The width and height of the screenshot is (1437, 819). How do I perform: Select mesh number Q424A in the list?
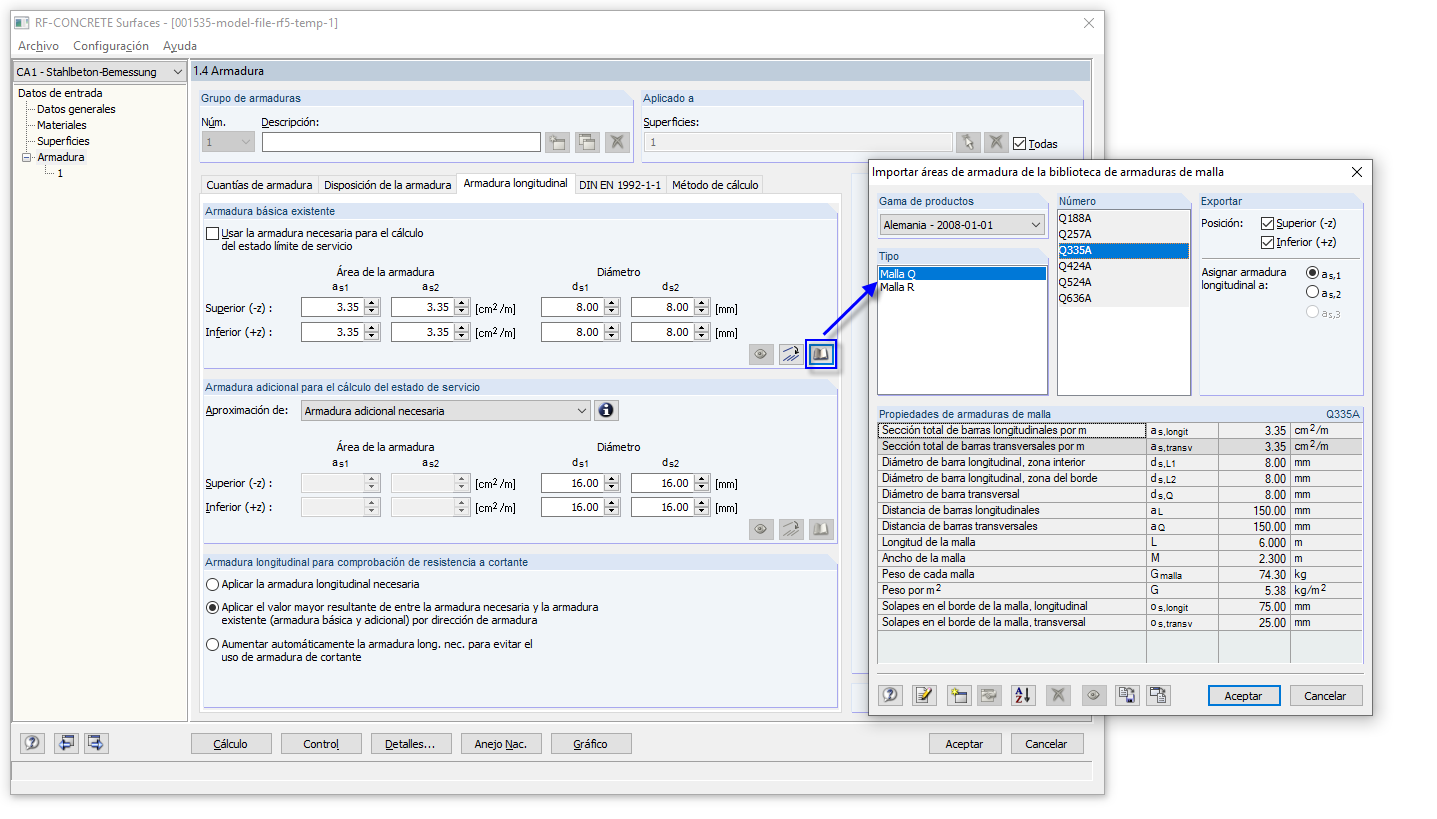[1123, 267]
